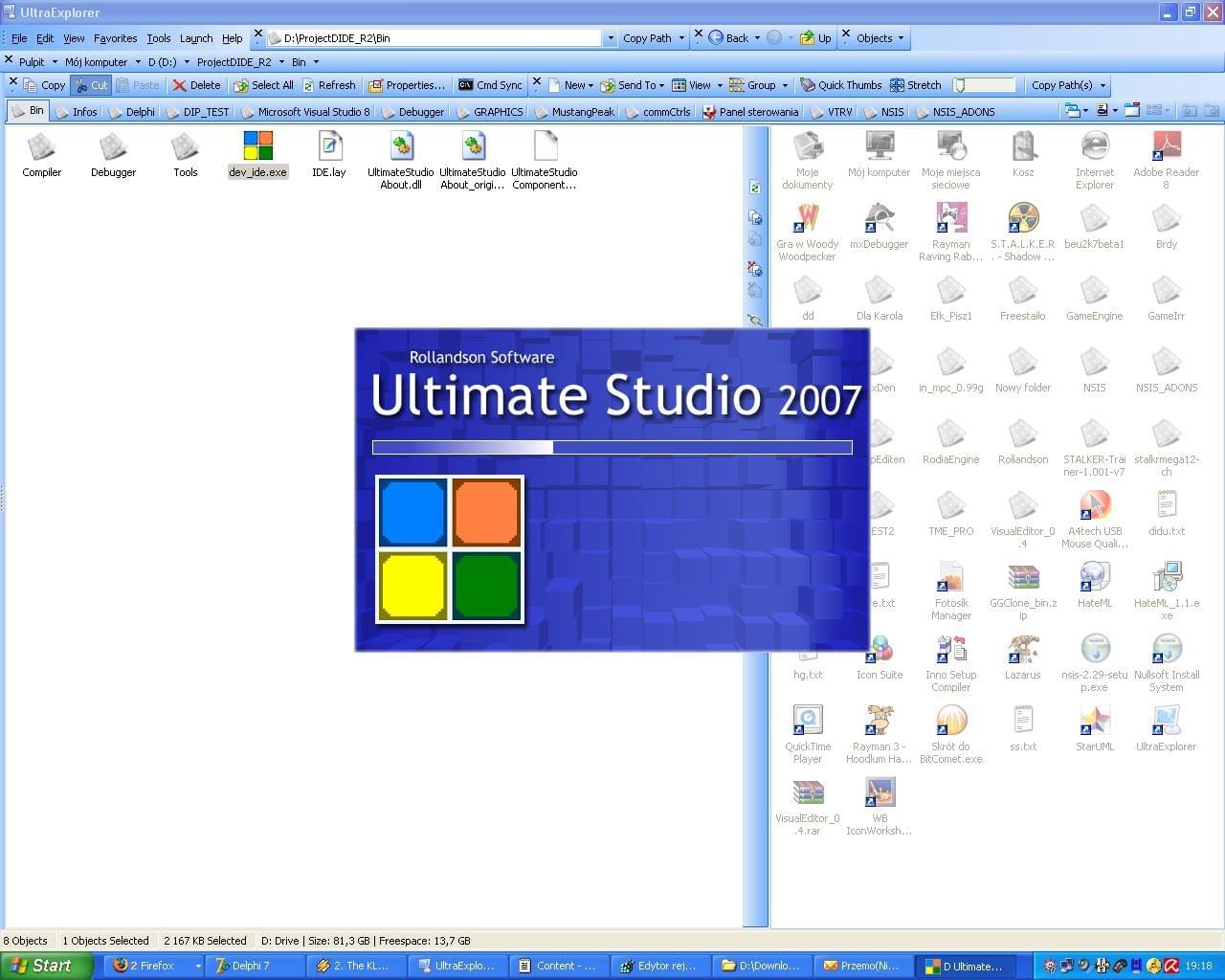Click the Cmd Sync button
This screenshot has width=1225, height=980.
(490, 85)
